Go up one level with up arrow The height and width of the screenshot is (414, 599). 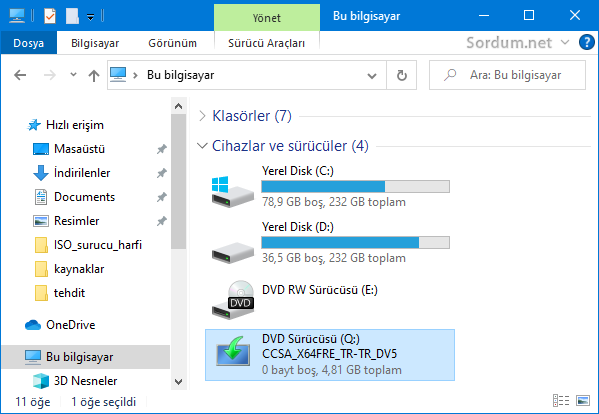pos(94,76)
